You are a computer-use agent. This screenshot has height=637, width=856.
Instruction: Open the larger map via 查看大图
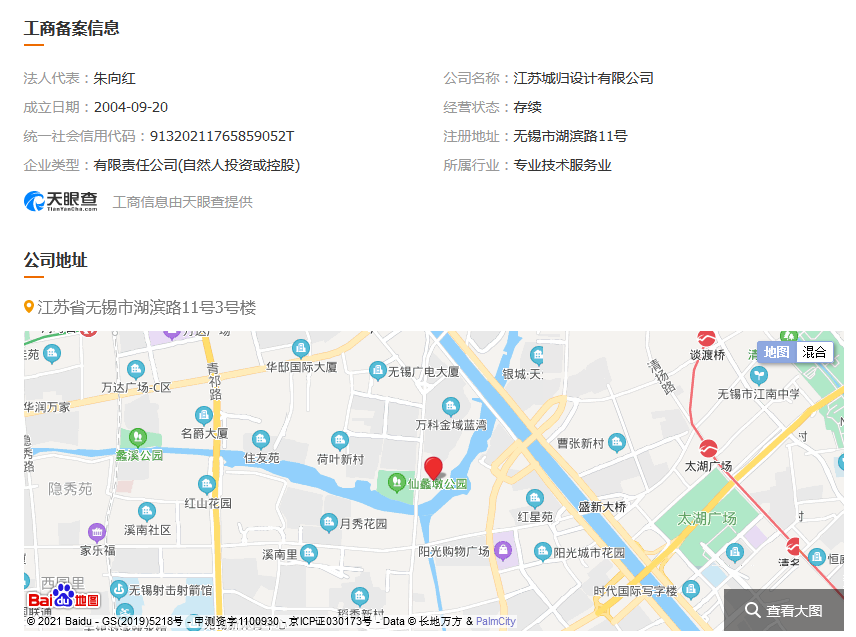tap(784, 610)
